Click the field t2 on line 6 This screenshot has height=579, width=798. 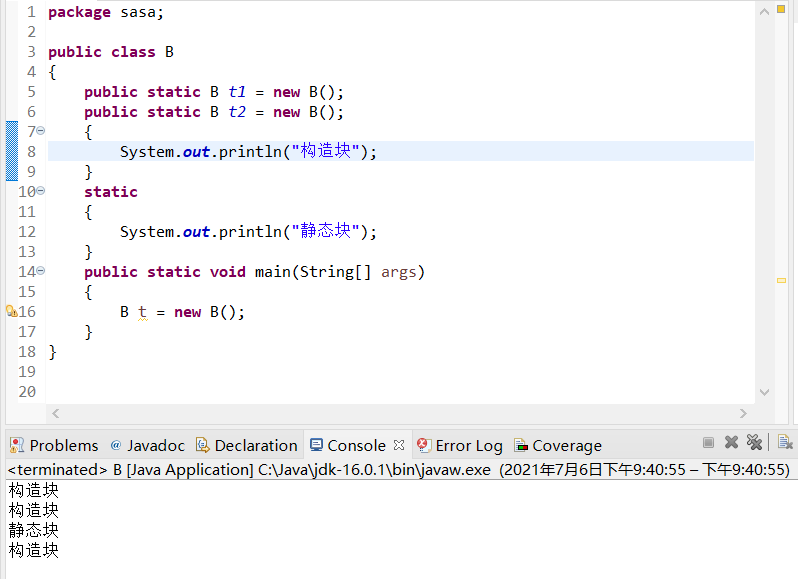237,111
